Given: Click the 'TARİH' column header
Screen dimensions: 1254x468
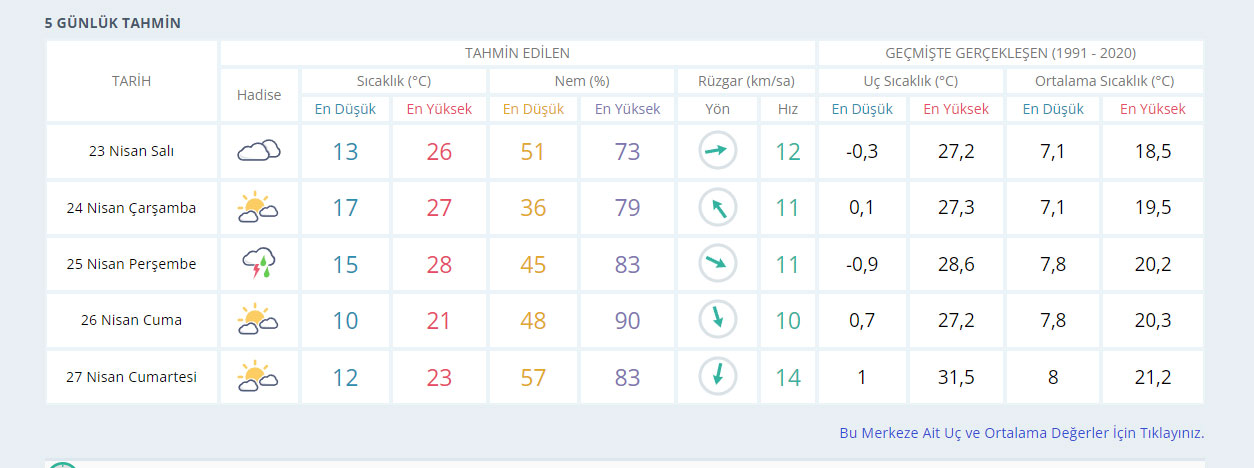Looking at the screenshot, I should pos(131,81).
